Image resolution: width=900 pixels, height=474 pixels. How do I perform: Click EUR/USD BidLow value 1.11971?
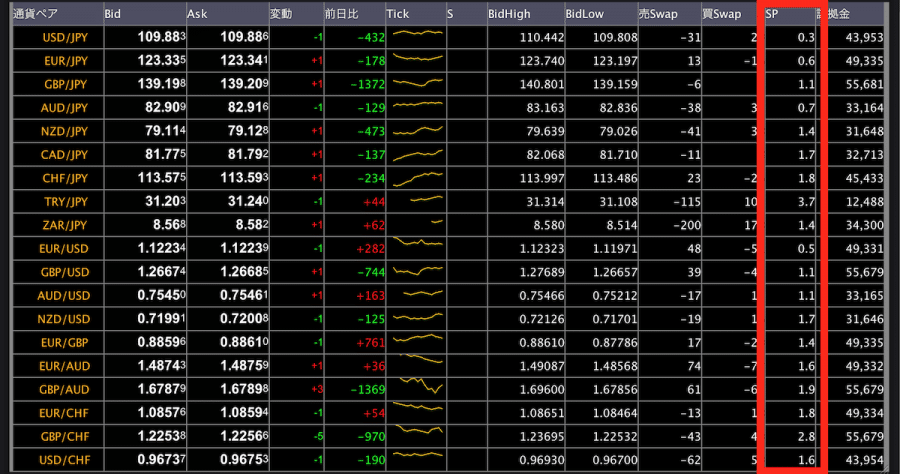pos(615,250)
